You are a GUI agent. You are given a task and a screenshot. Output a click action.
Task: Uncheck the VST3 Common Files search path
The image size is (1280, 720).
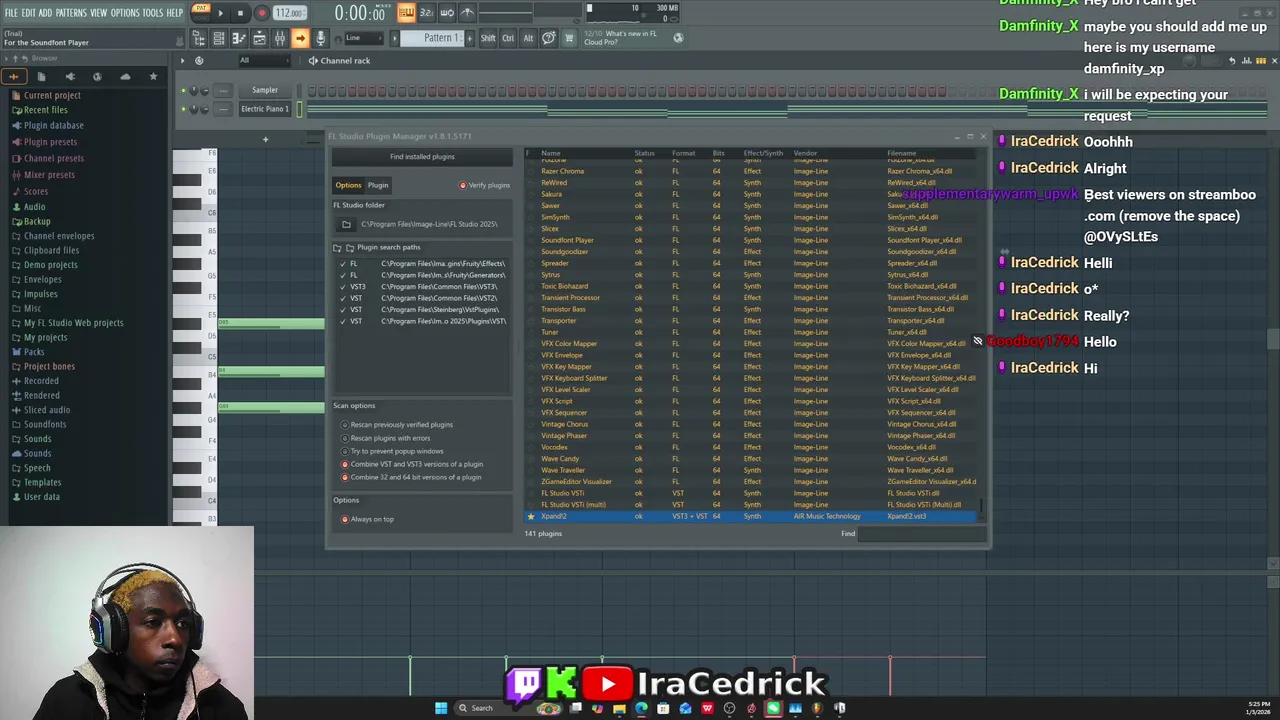coord(343,287)
